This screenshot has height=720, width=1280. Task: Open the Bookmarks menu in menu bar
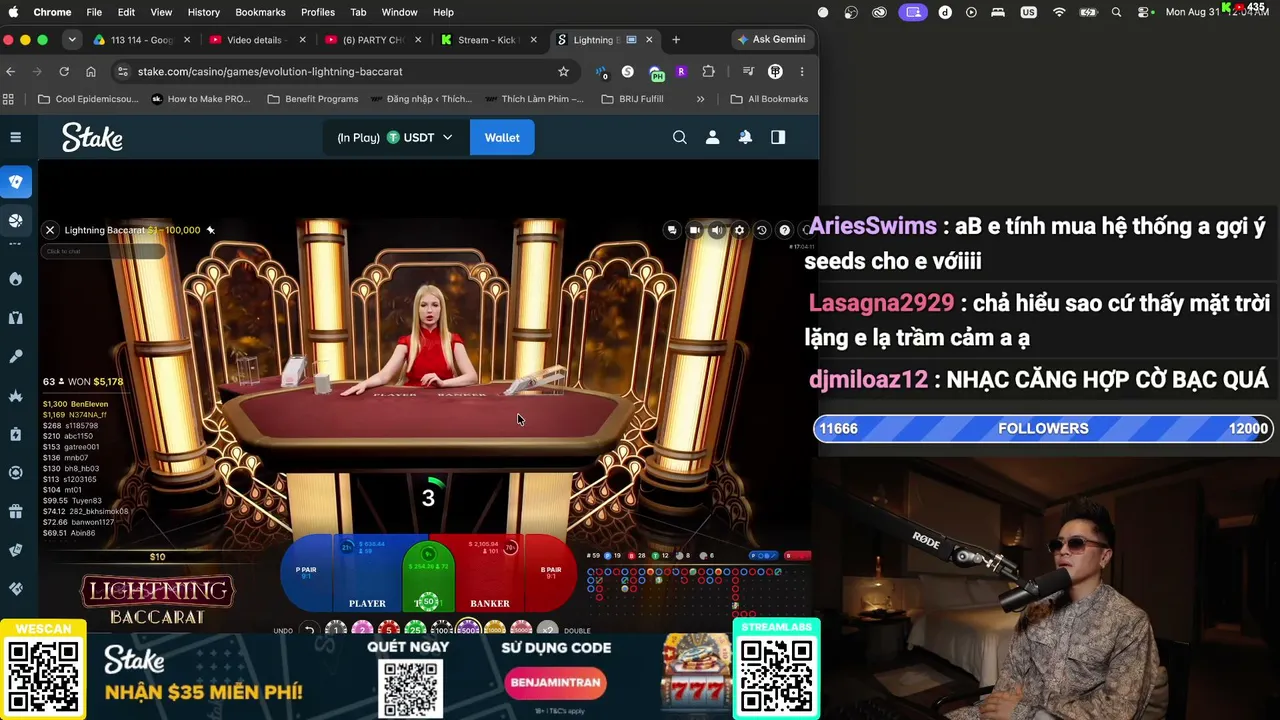(x=260, y=12)
